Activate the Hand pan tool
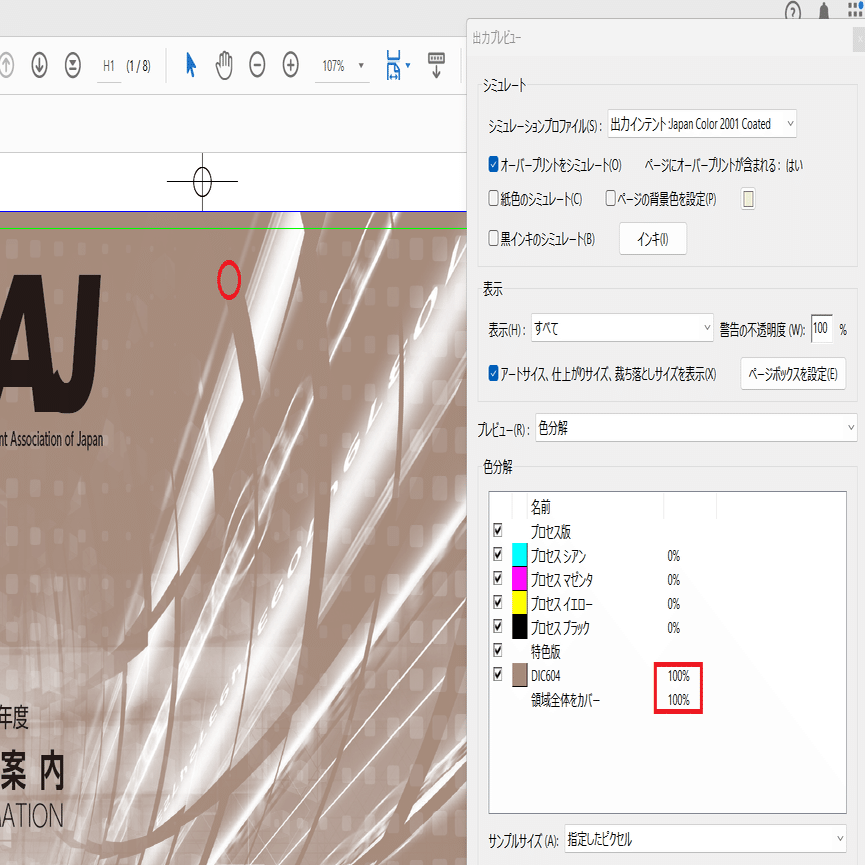Screen dimensions: 865x865 click(x=224, y=65)
